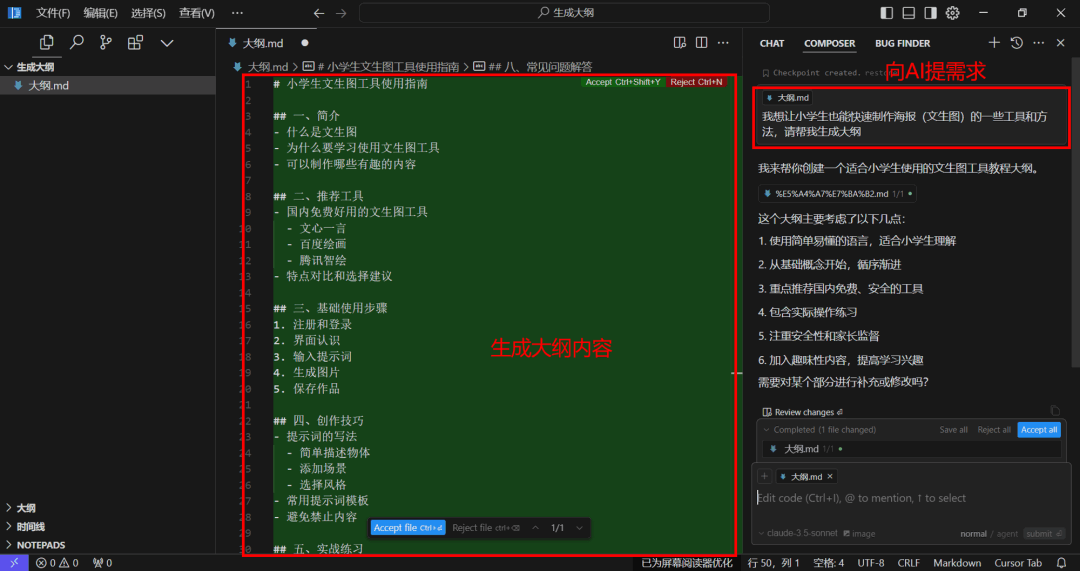
Task: Open the claude-3.5-sonnet model dropdown
Action: [x=797, y=533]
